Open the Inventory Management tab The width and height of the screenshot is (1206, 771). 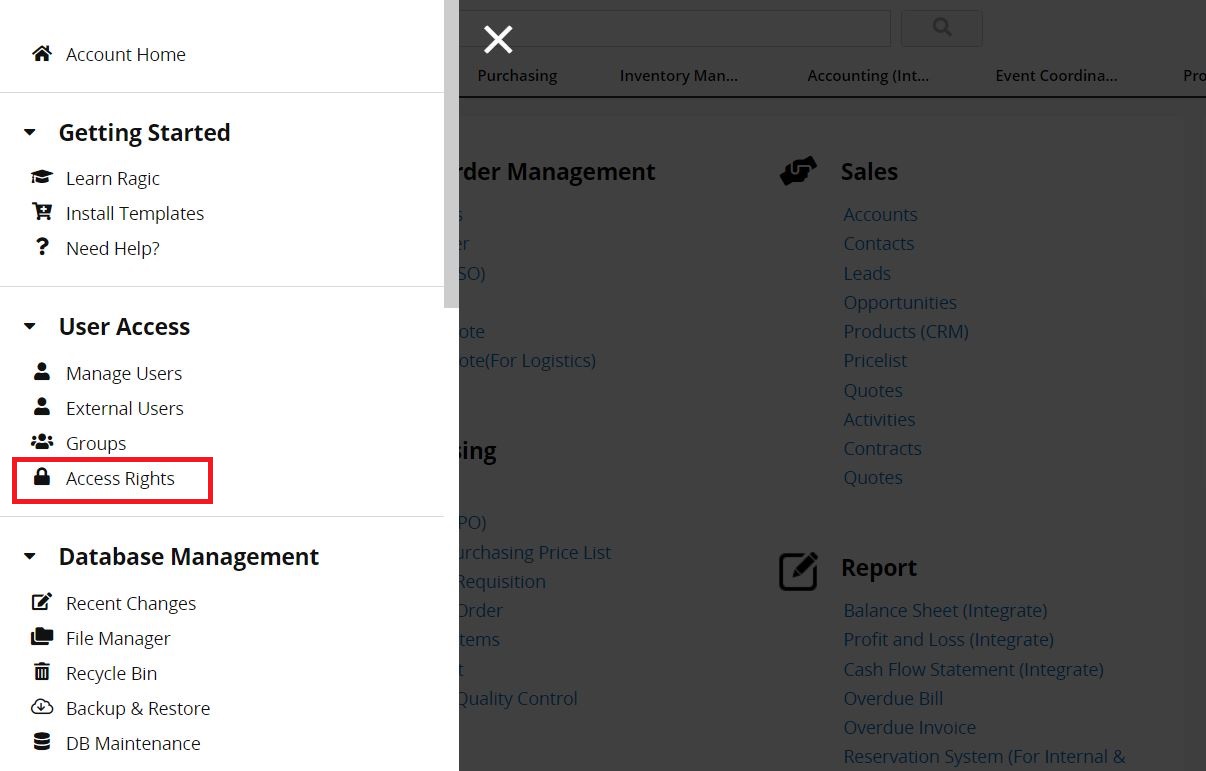point(678,76)
